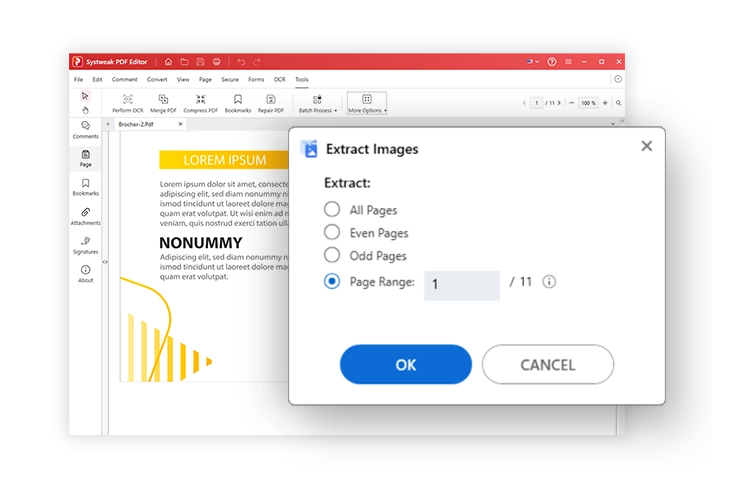740x500 pixels.
Task: Open the Bookmarks sidebar panel
Action: pos(85,187)
